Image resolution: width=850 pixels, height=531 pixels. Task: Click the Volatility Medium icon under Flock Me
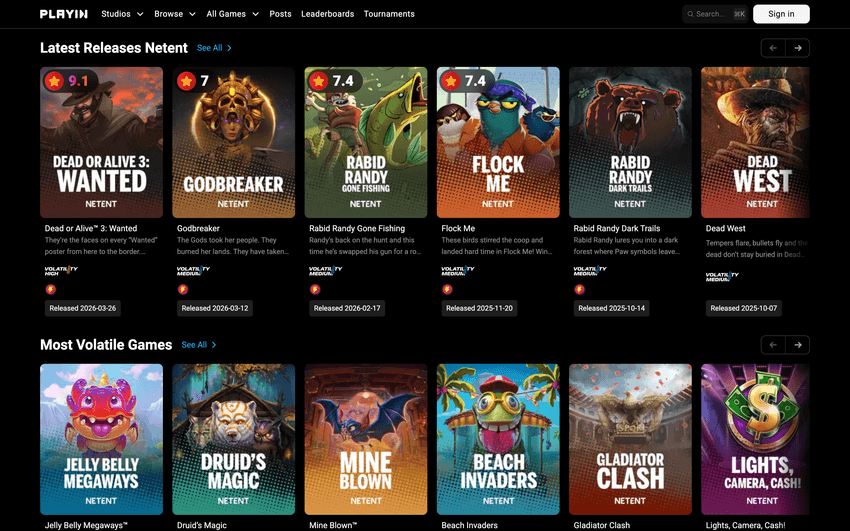pos(458,271)
